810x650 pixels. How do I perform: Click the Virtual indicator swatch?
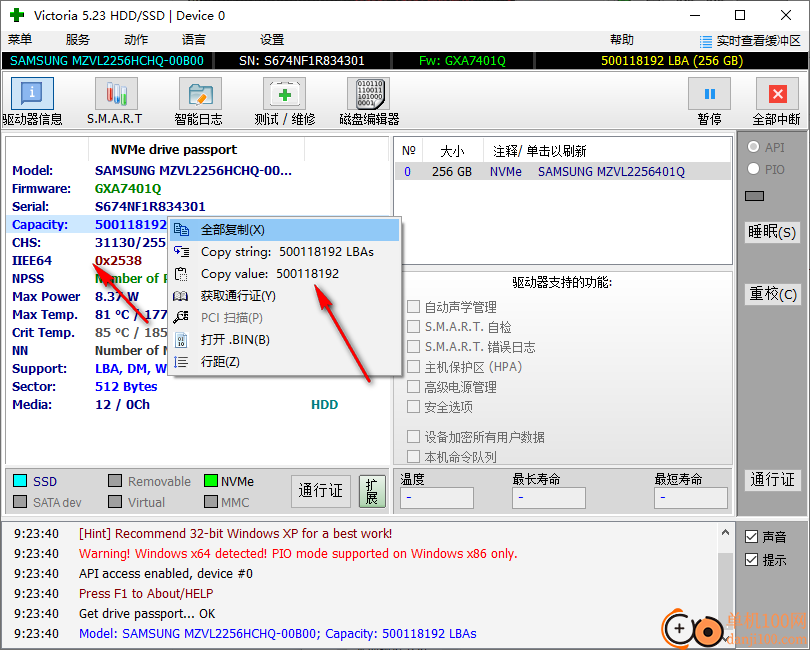115,502
